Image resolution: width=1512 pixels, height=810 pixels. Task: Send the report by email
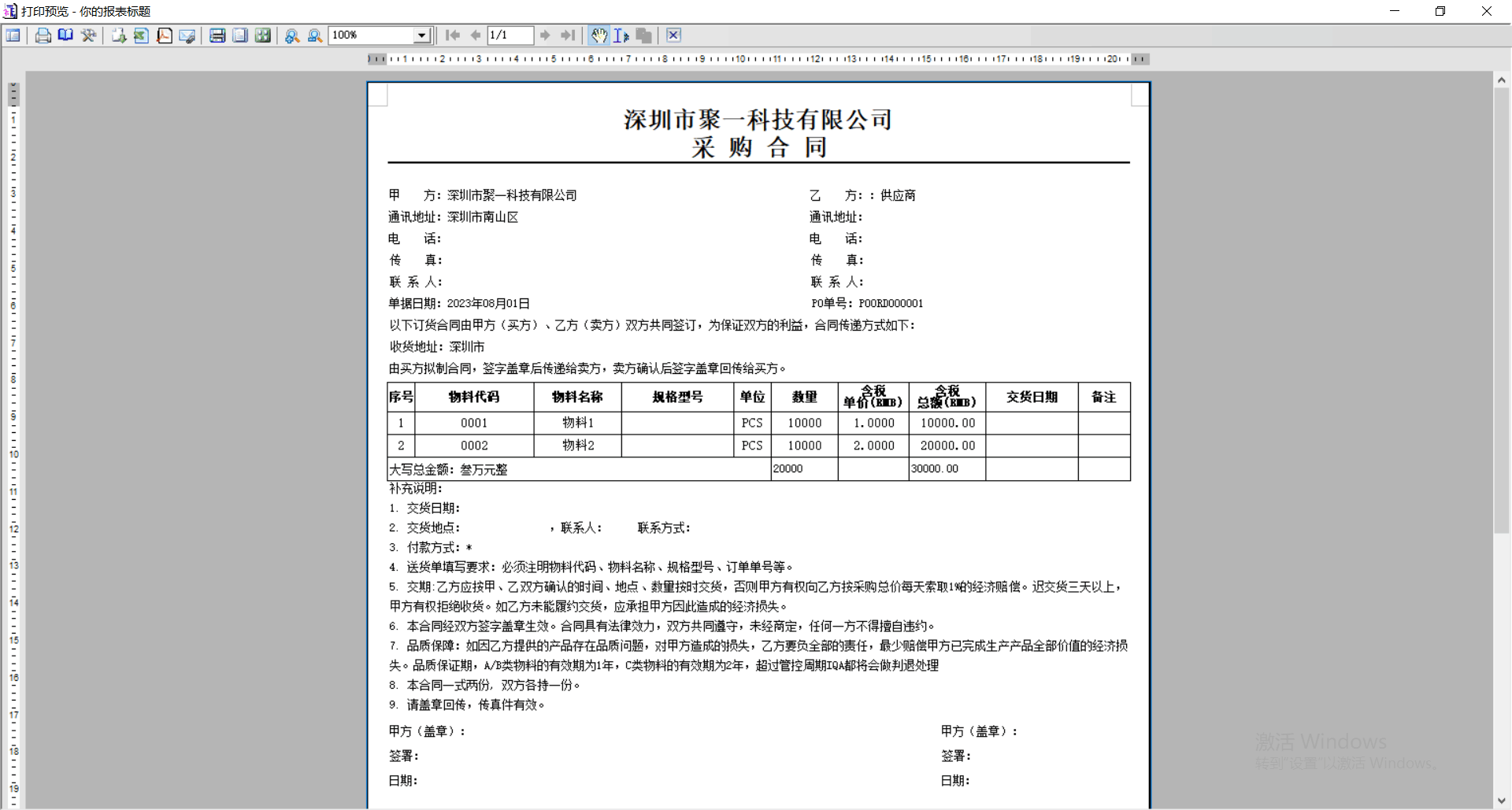pyautogui.click(x=187, y=35)
